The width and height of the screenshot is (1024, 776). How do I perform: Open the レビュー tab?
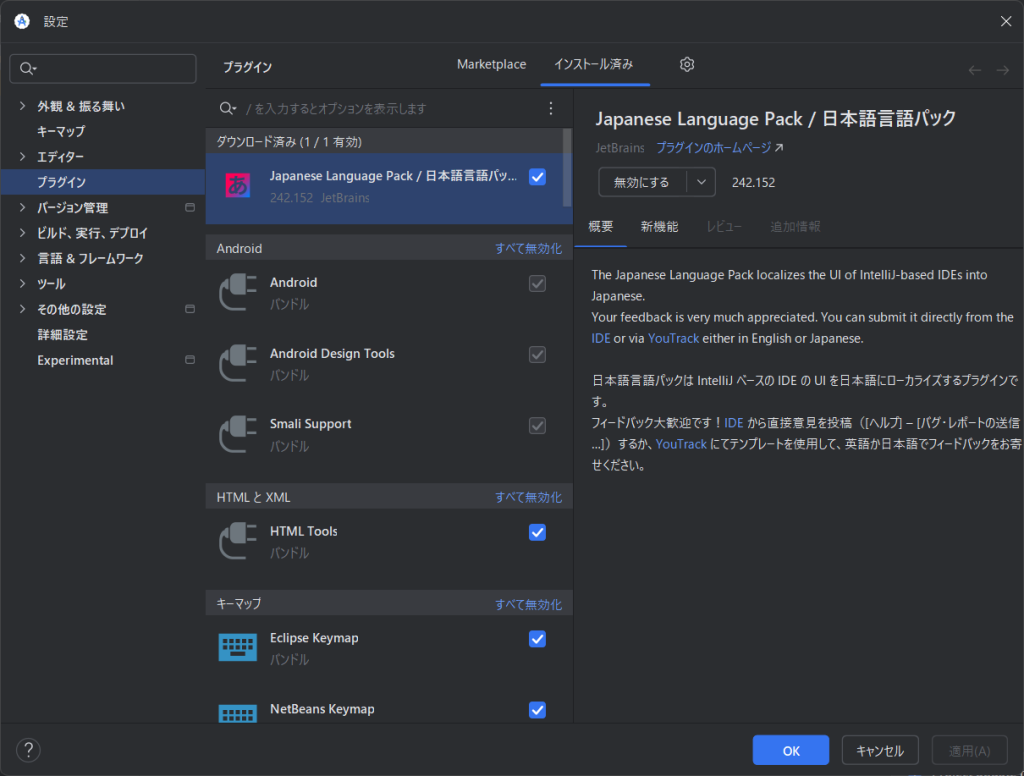coord(724,227)
